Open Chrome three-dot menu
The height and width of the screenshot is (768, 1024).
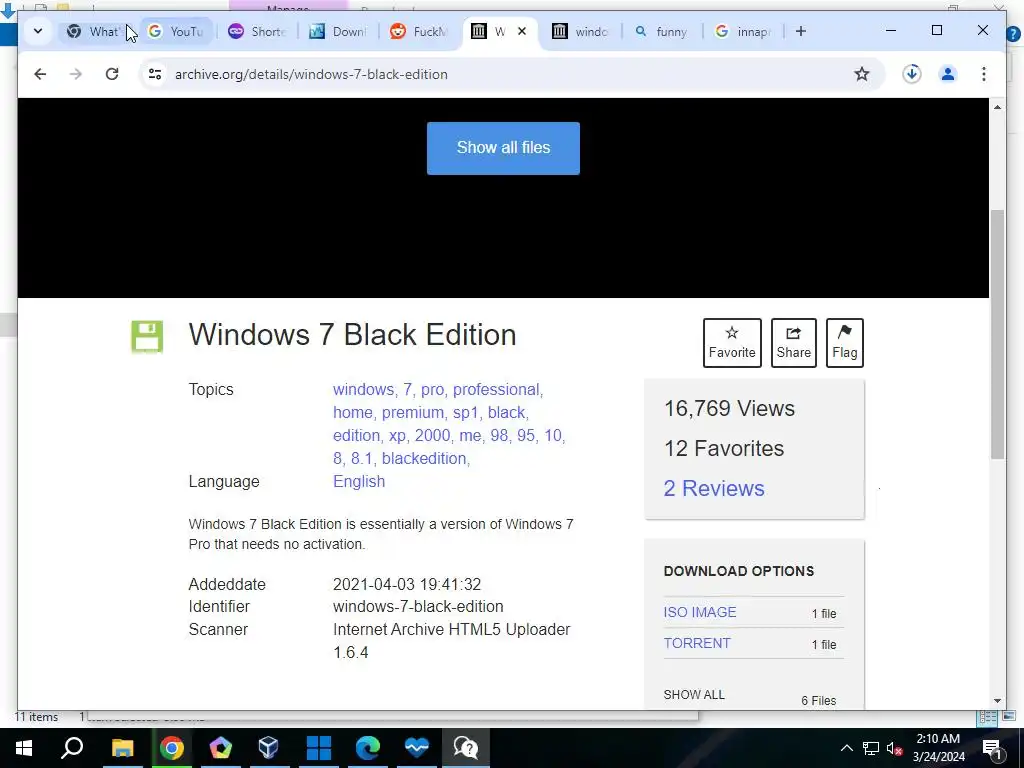(984, 74)
